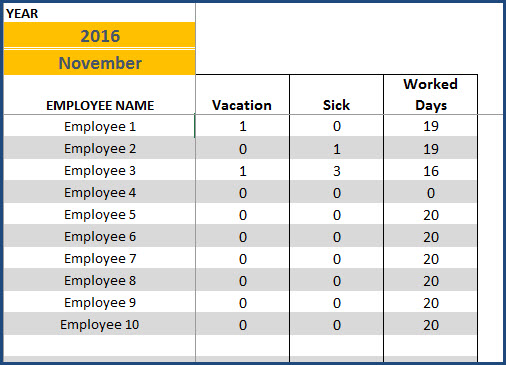Click Employee 7's Sick value

coord(337,258)
